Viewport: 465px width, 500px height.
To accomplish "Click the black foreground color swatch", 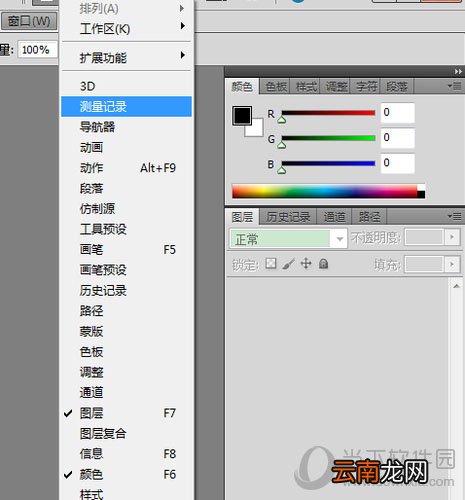I will [242, 116].
